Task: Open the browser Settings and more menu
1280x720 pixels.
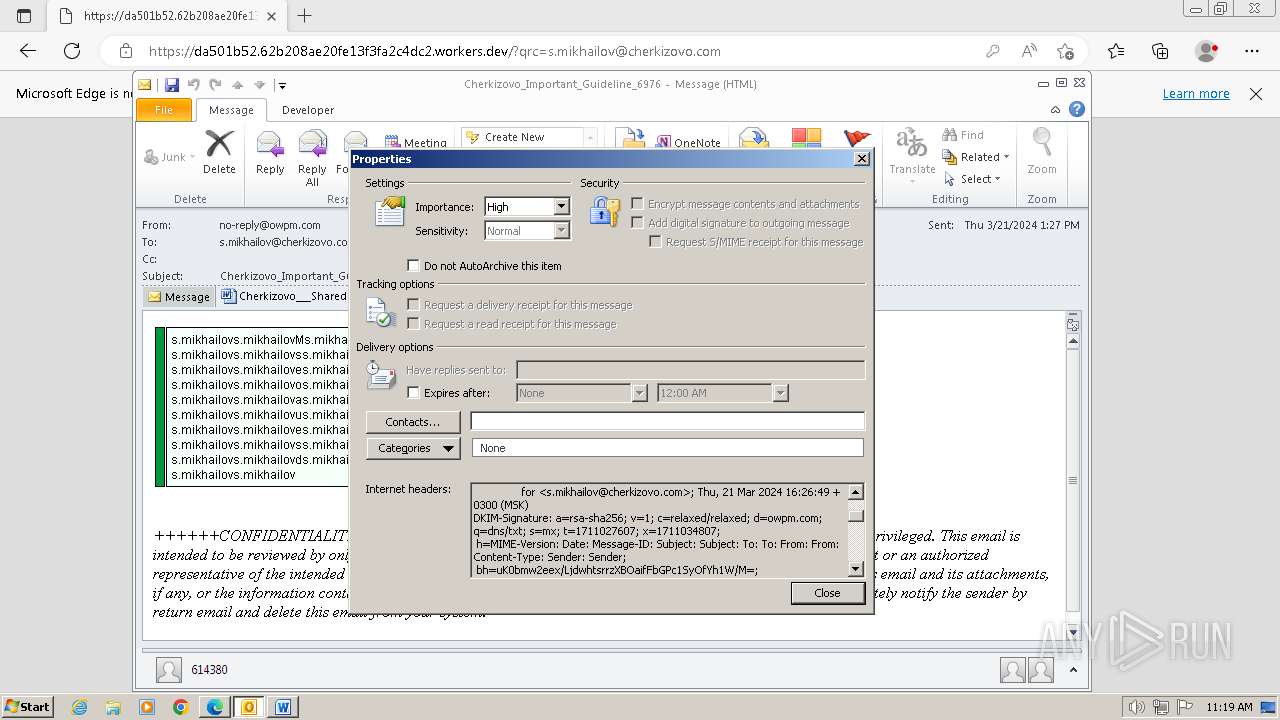Action: 1251,51
